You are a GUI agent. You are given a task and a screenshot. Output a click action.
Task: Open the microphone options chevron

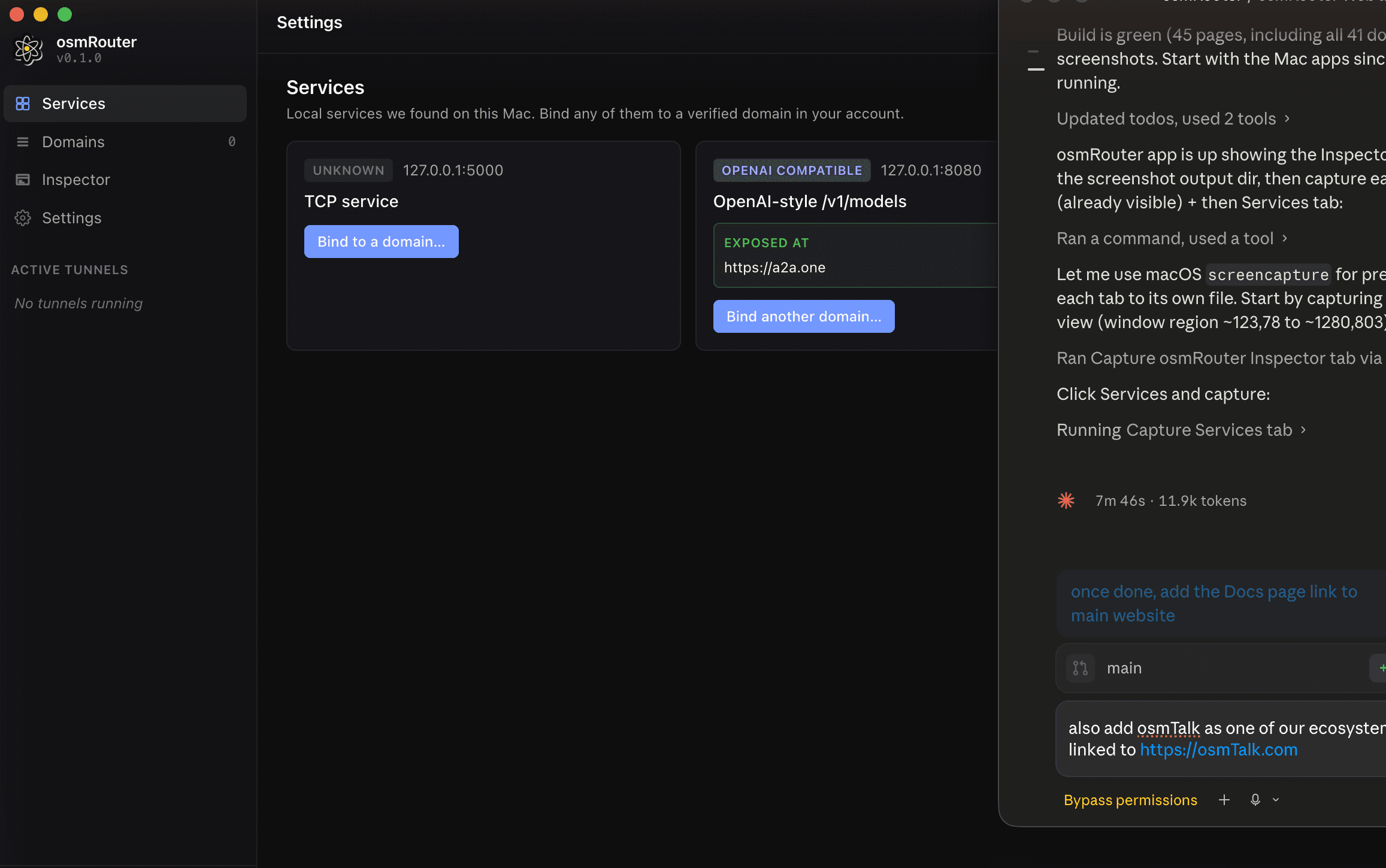(1276, 800)
